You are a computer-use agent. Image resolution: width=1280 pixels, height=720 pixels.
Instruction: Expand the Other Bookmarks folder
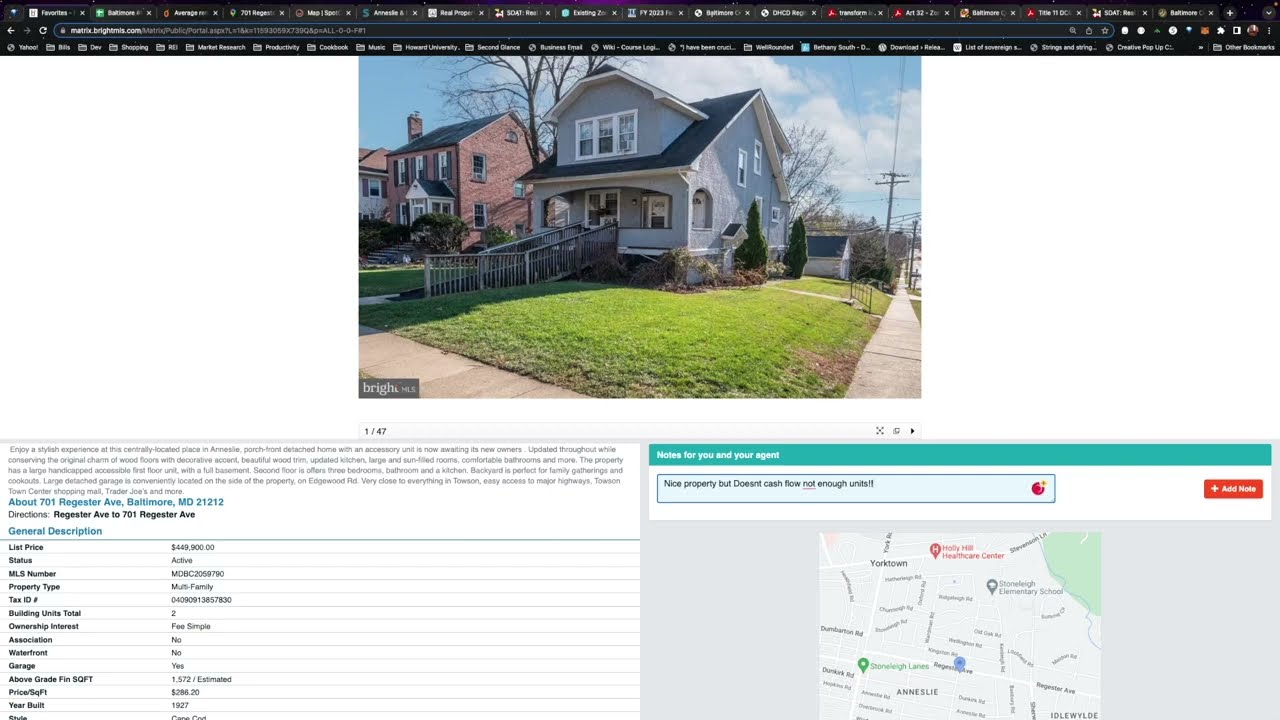point(1243,47)
